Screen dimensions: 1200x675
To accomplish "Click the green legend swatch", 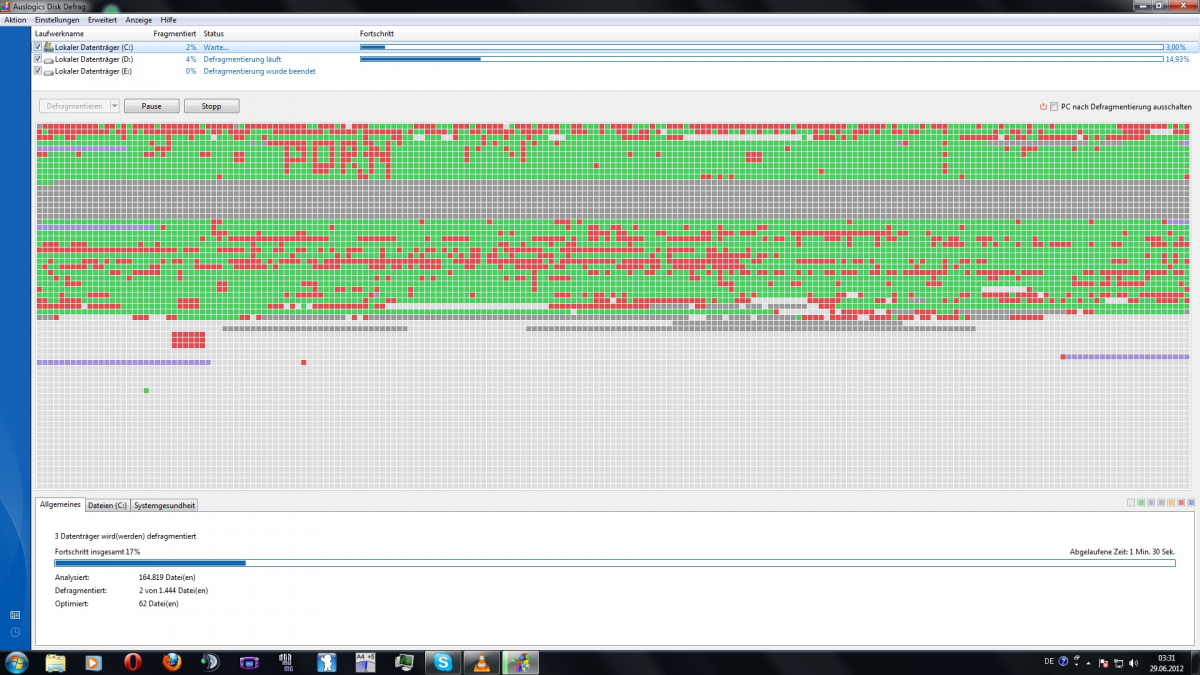I will pyautogui.click(x=1141, y=503).
